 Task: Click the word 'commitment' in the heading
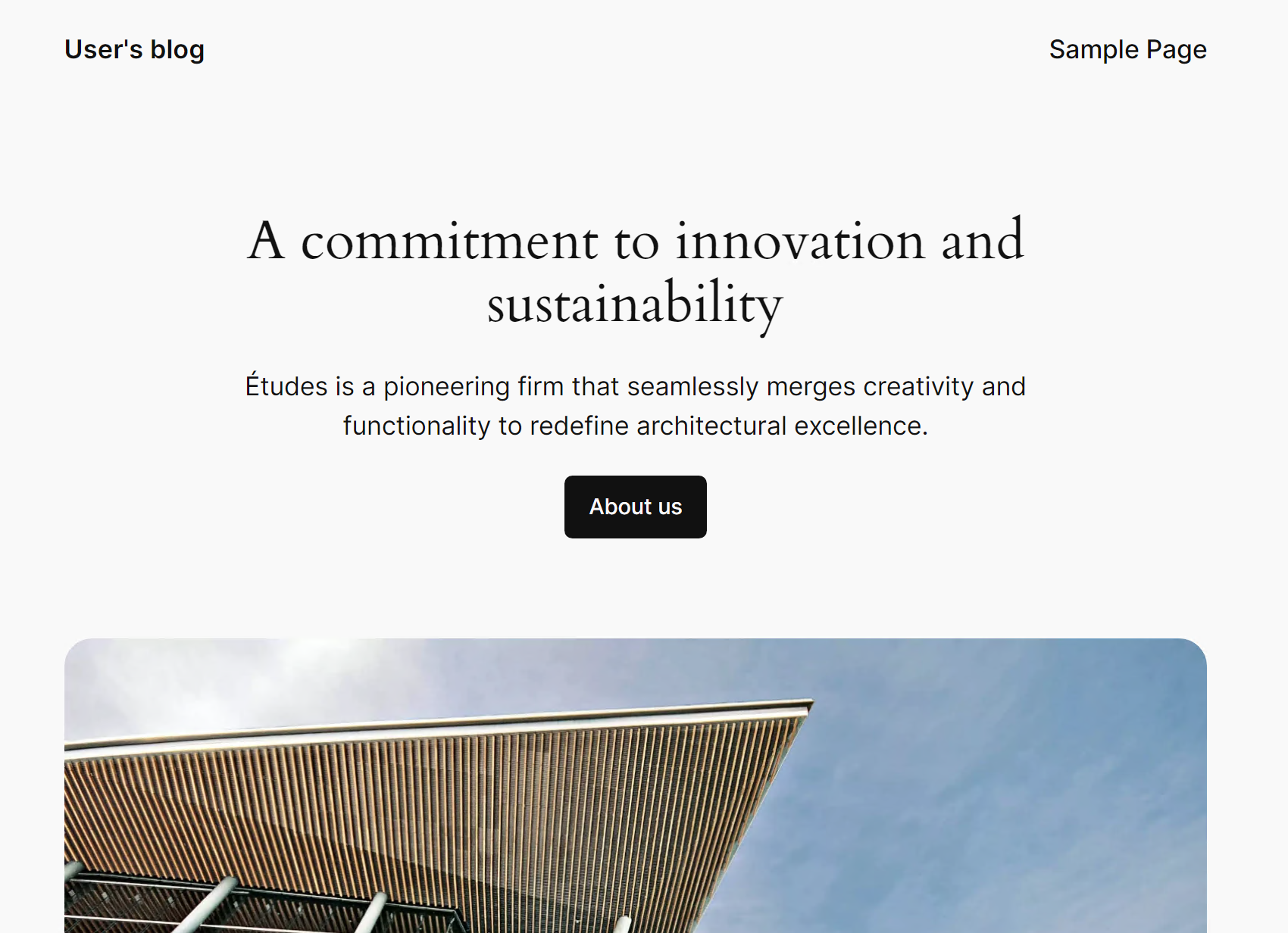[x=449, y=241]
